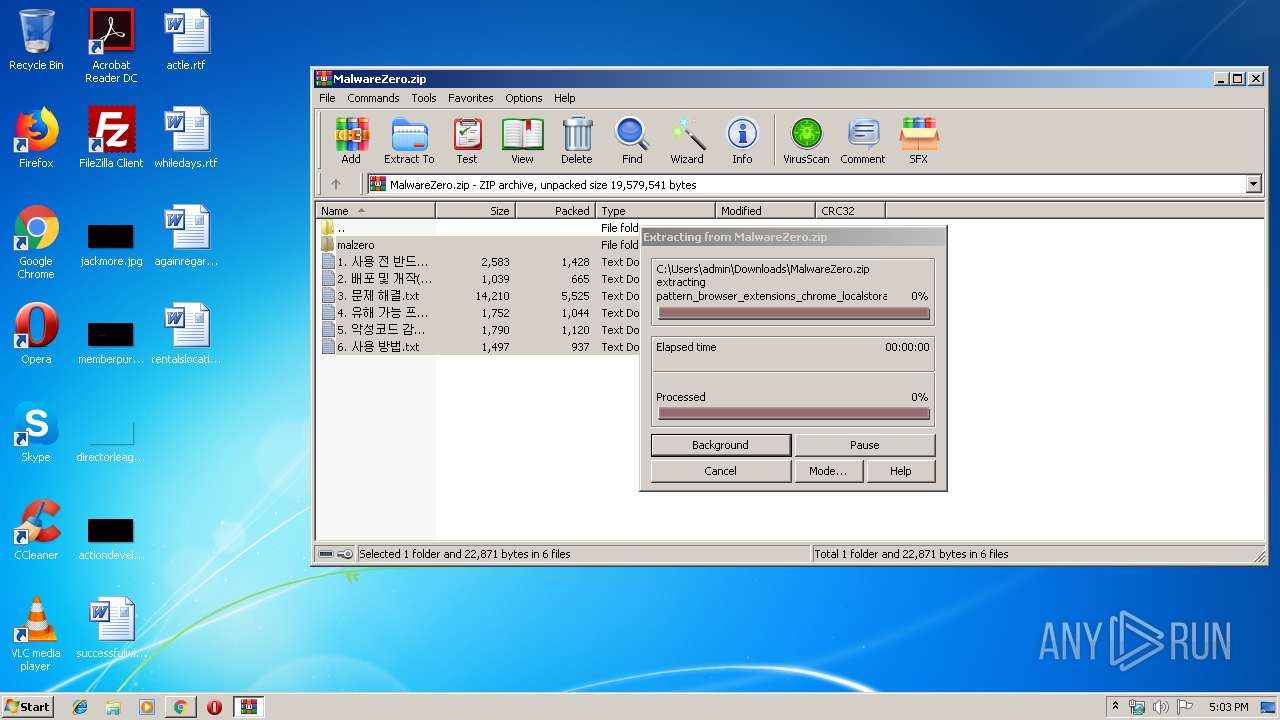1280x720 pixels.
Task: Click the Find toolbar icon
Action: point(632,140)
